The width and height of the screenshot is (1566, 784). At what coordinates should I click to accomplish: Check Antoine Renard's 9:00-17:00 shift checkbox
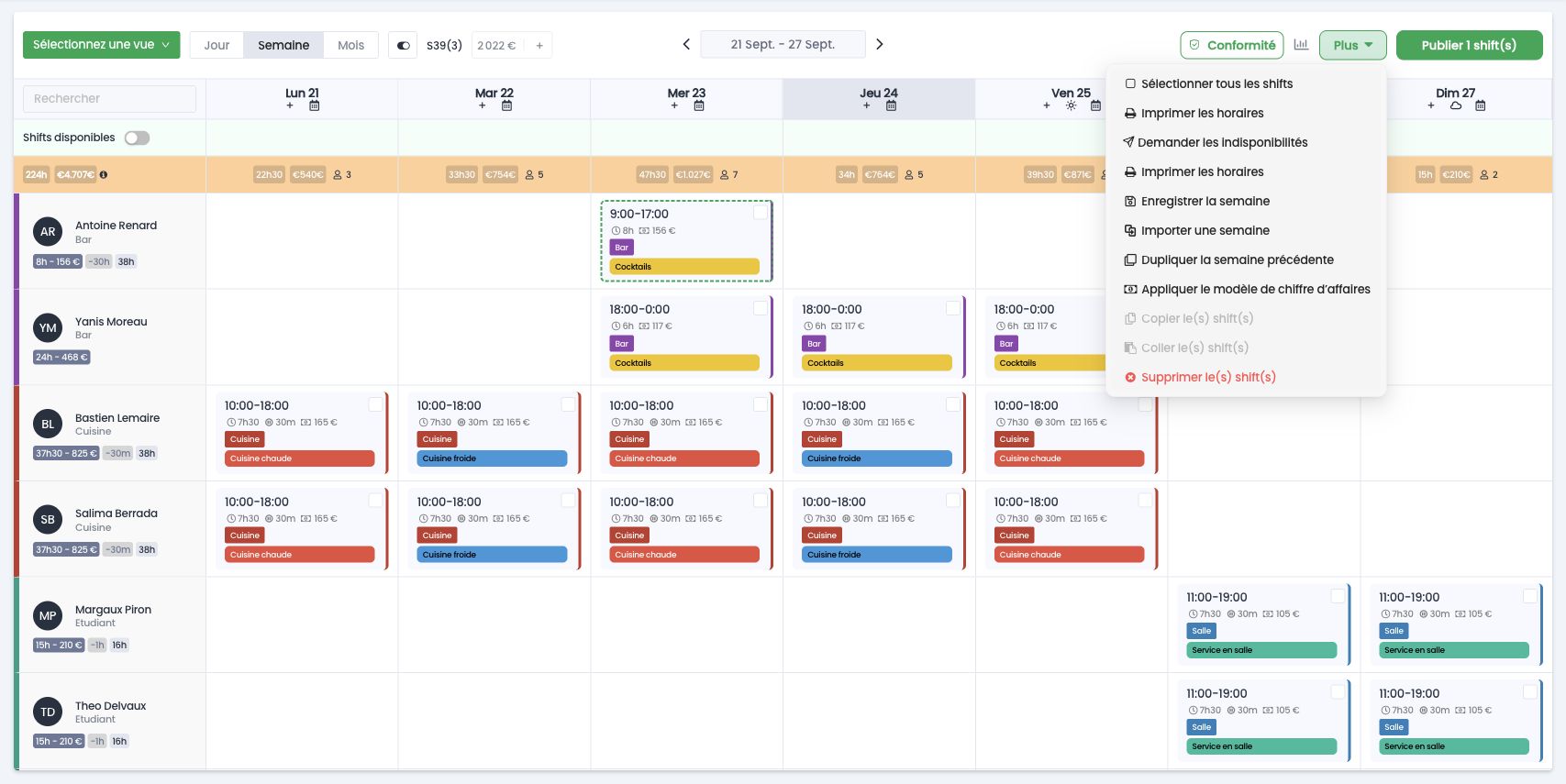pos(761,213)
